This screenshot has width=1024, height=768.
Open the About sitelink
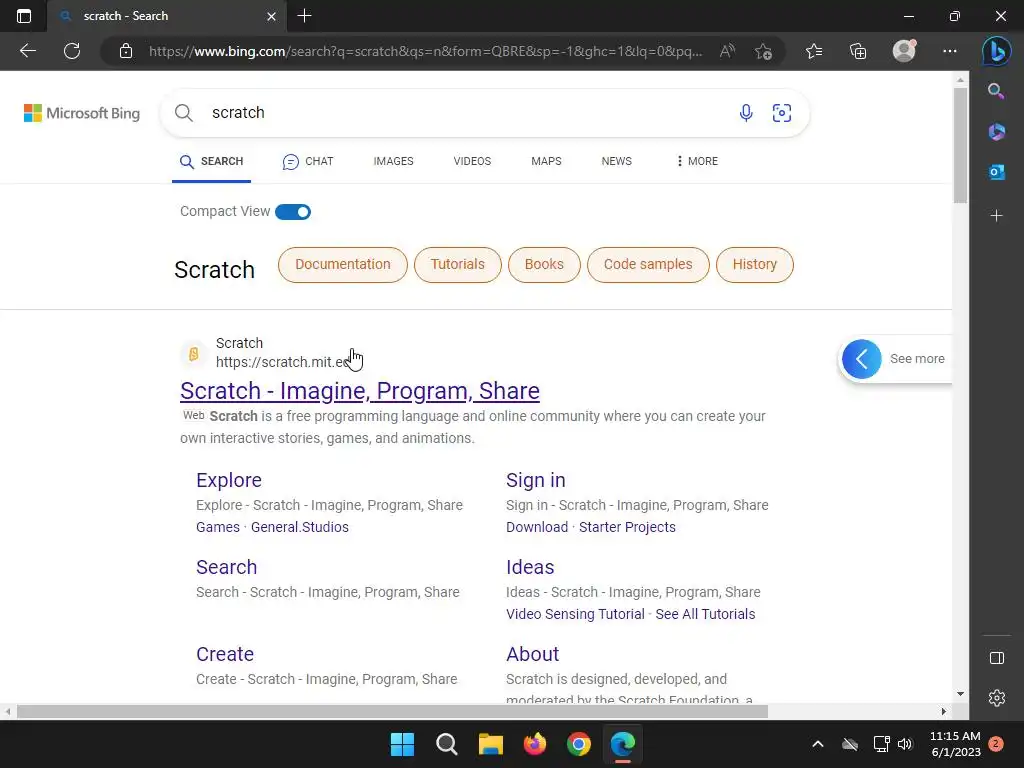click(x=532, y=654)
